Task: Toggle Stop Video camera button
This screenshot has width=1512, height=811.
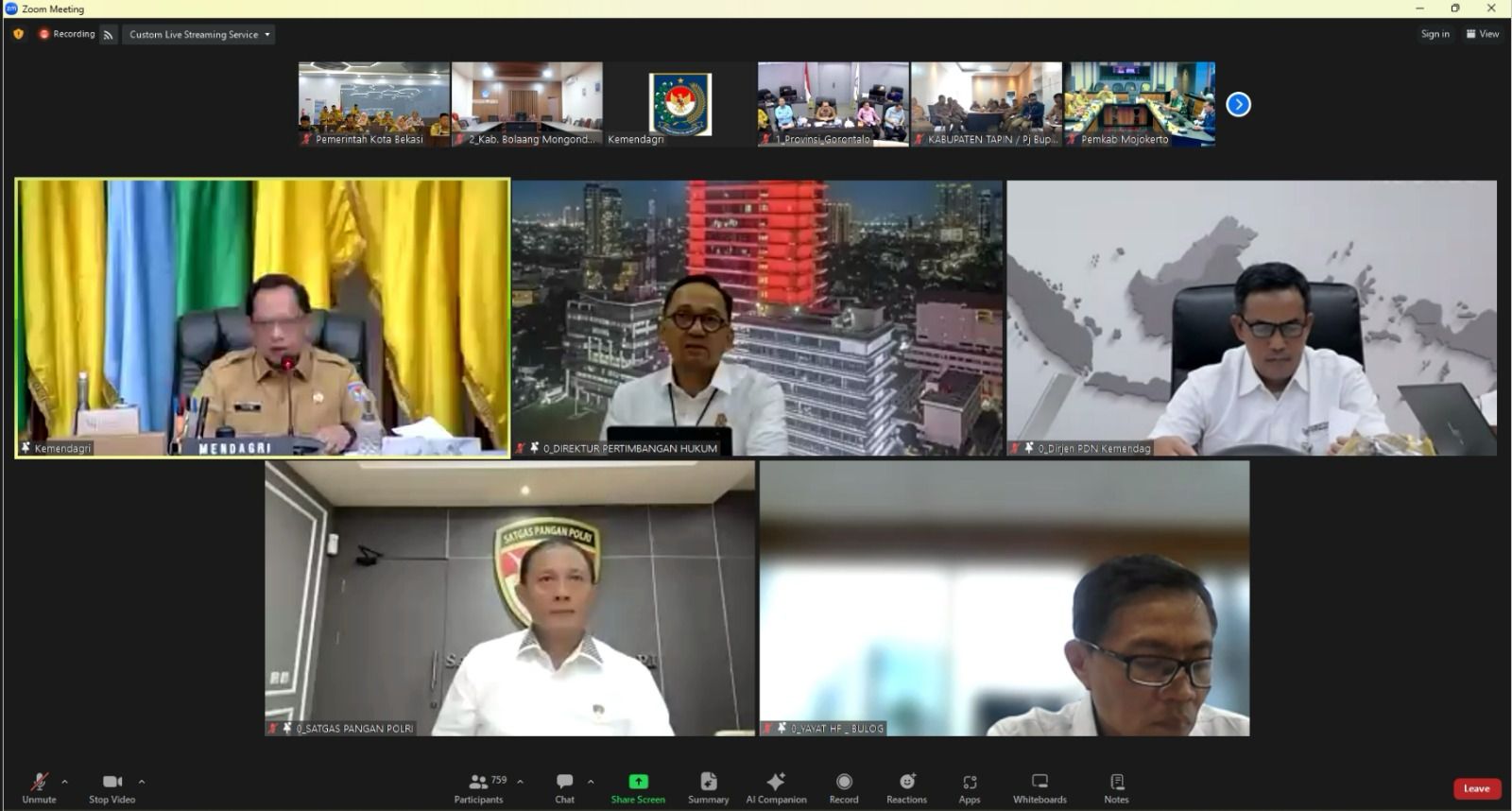Action: (x=112, y=787)
